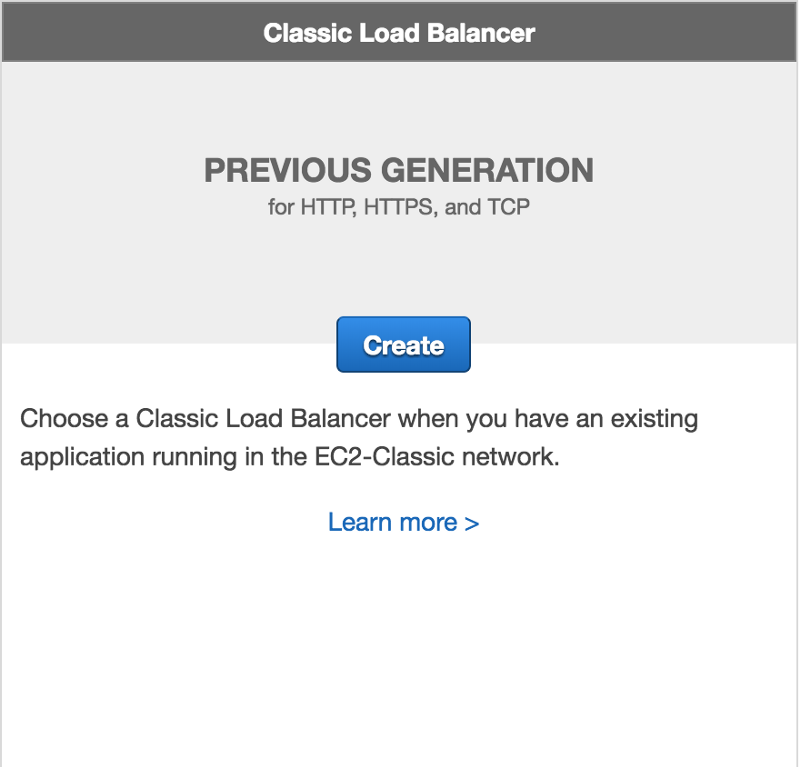Click the word 'existing' in the description
The width and height of the screenshot is (800, 767).
point(655,418)
